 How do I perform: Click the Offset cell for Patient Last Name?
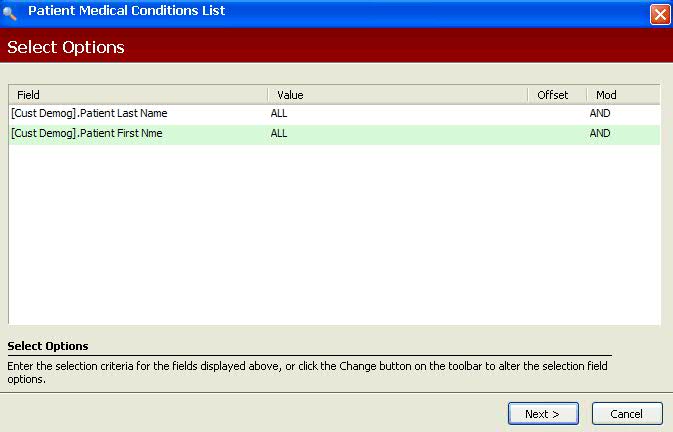[556, 114]
